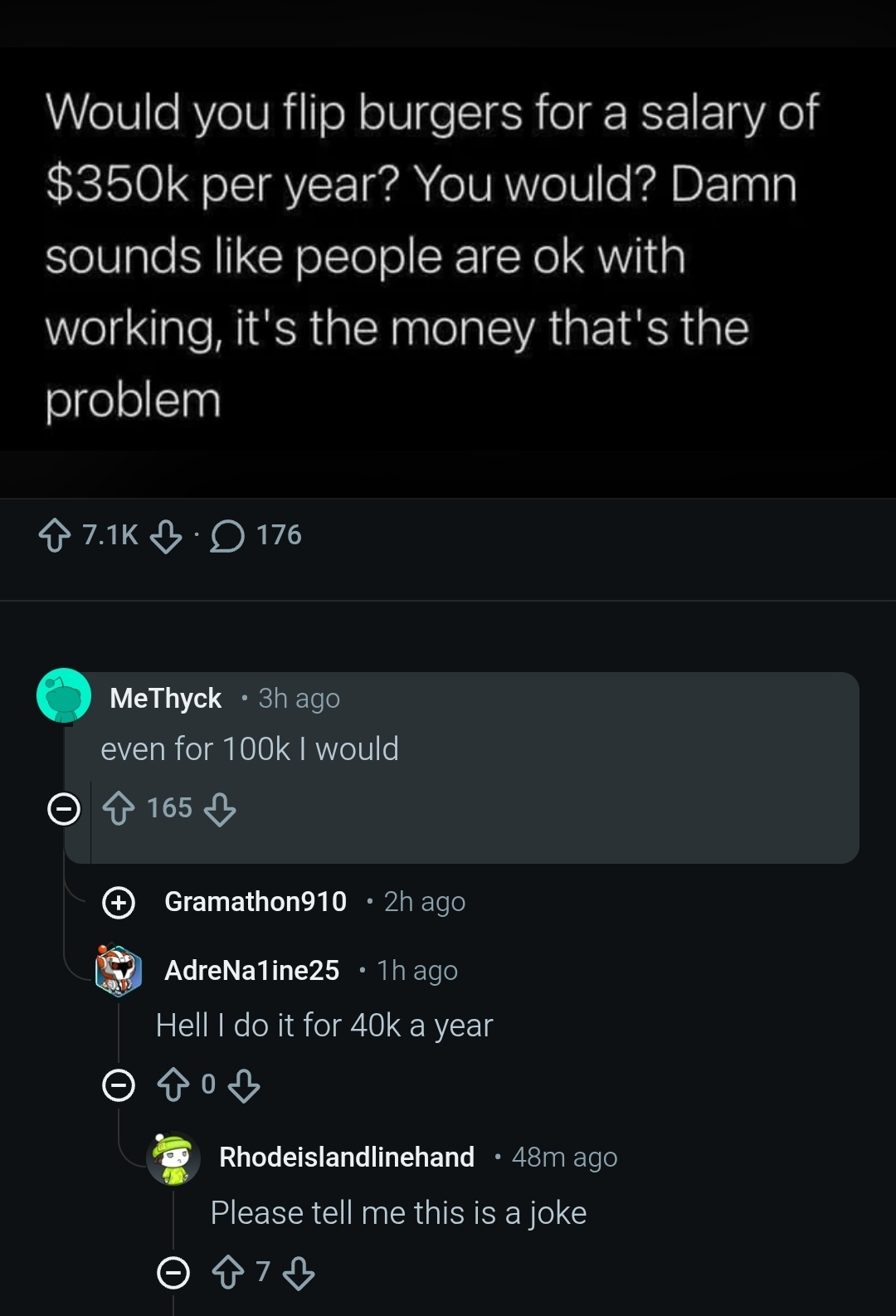
Task: Open the 176 comments icon
Action: pyautogui.click(x=227, y=536)
